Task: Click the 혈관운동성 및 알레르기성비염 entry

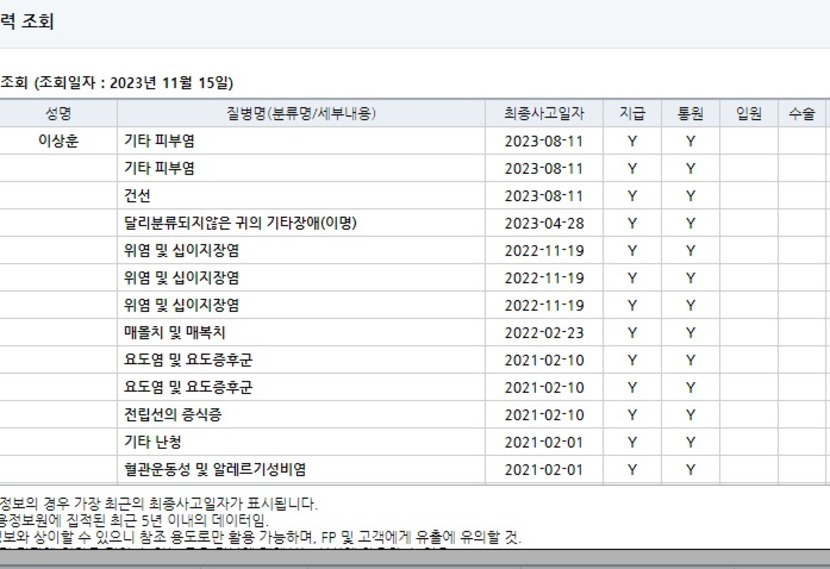Action: click(x=215, y=469)
